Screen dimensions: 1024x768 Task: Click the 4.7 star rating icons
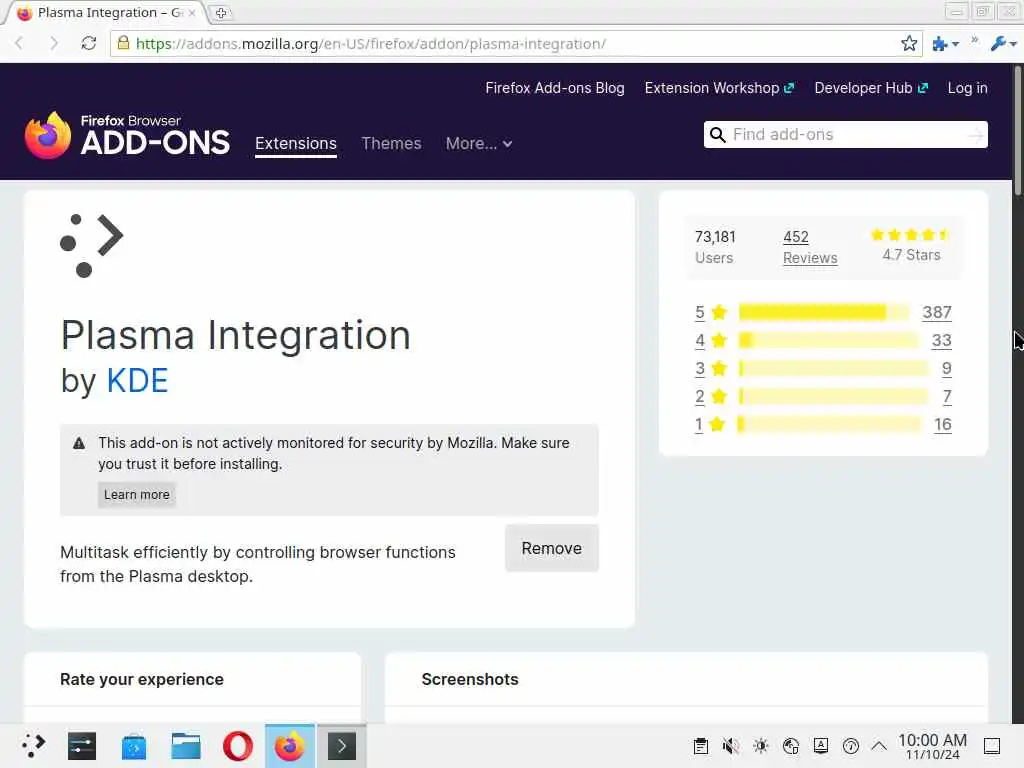pyautogui.click(x=910, y=235)
